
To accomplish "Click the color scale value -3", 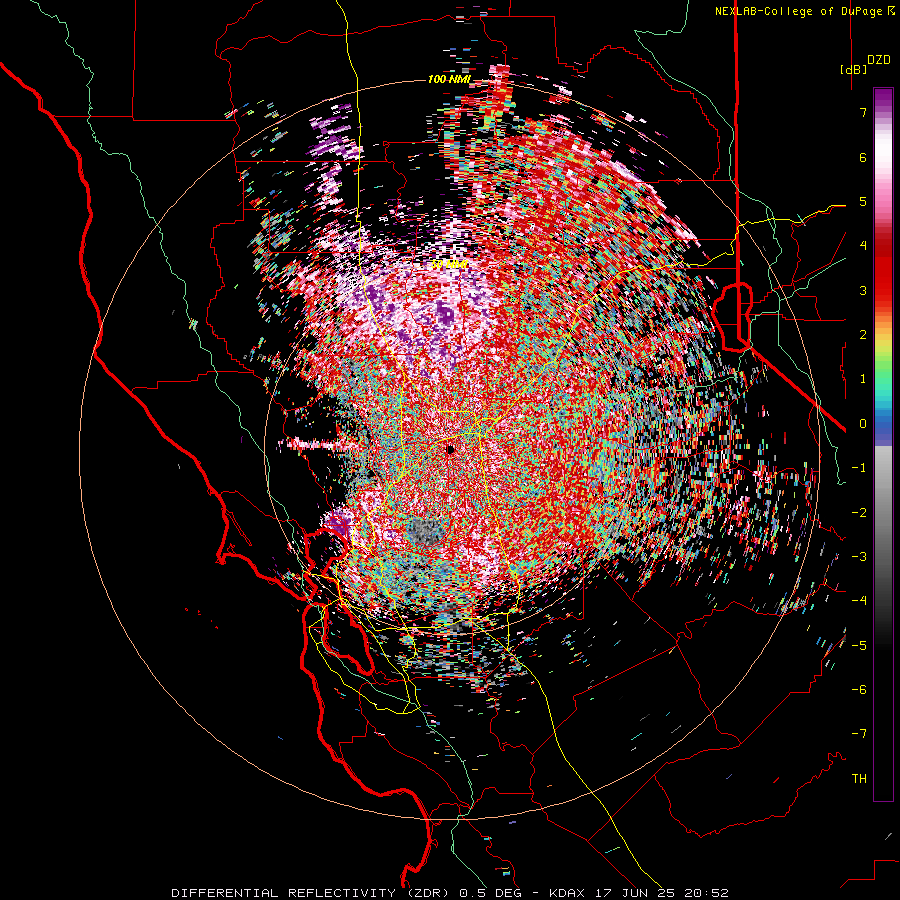I will pyautogui.click(x=859, y=557).
